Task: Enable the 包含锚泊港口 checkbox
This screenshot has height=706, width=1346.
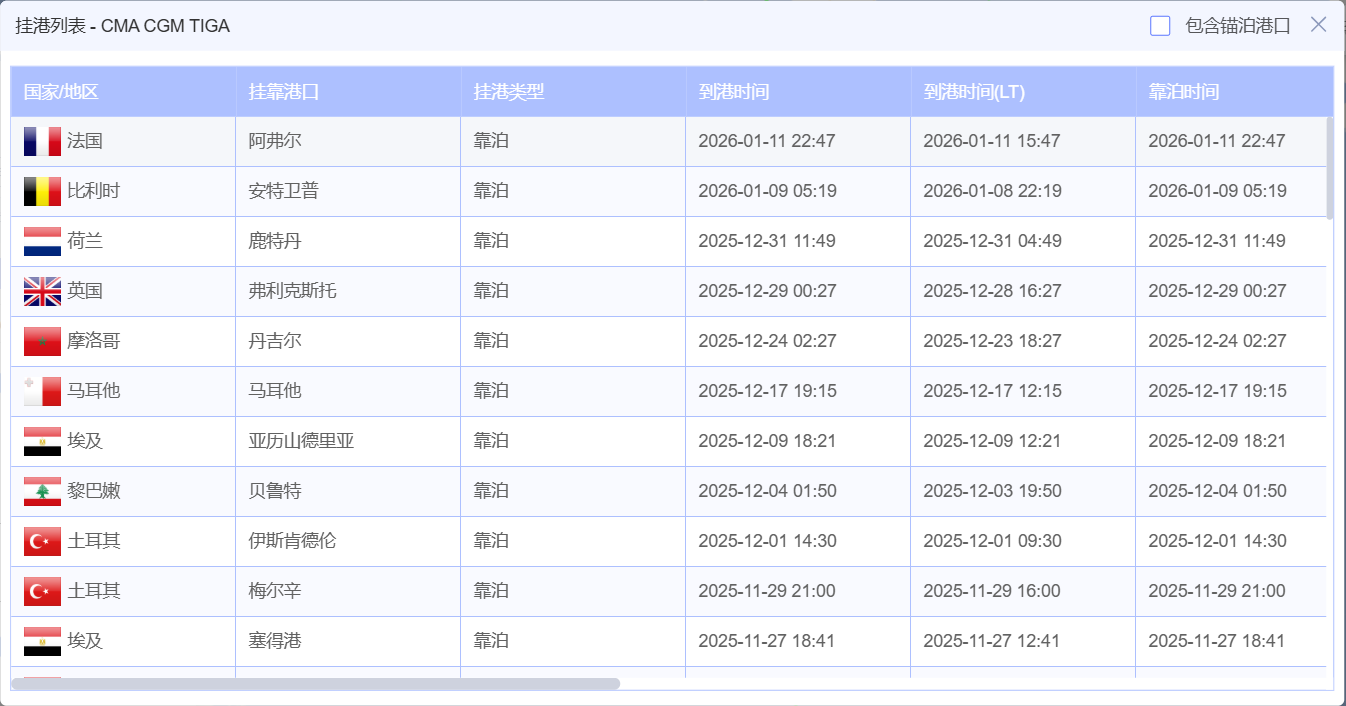Action: (1160, 26)
